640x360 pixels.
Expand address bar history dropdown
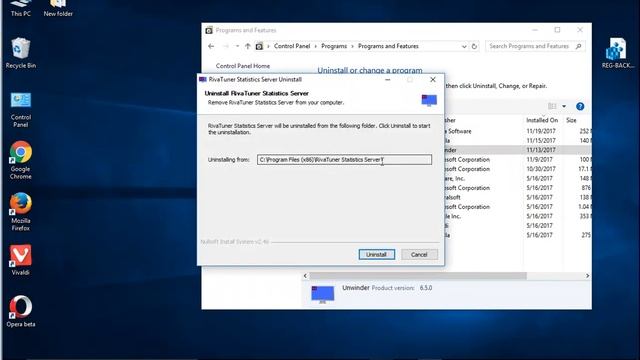(x=464, y=47)
